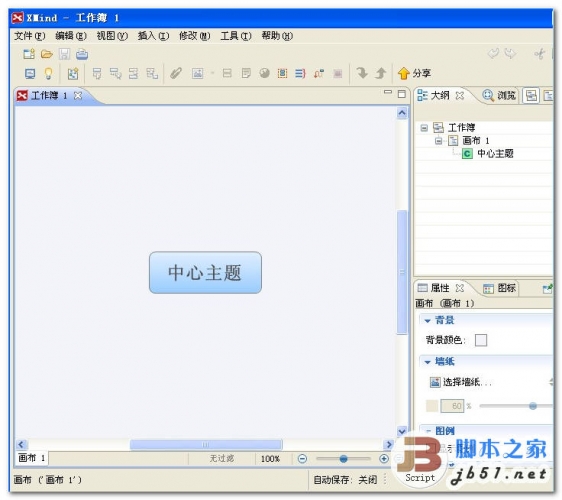Open the 插入(I) menu
The width and height of the screenshot is (562, 500).
[153, 36]
